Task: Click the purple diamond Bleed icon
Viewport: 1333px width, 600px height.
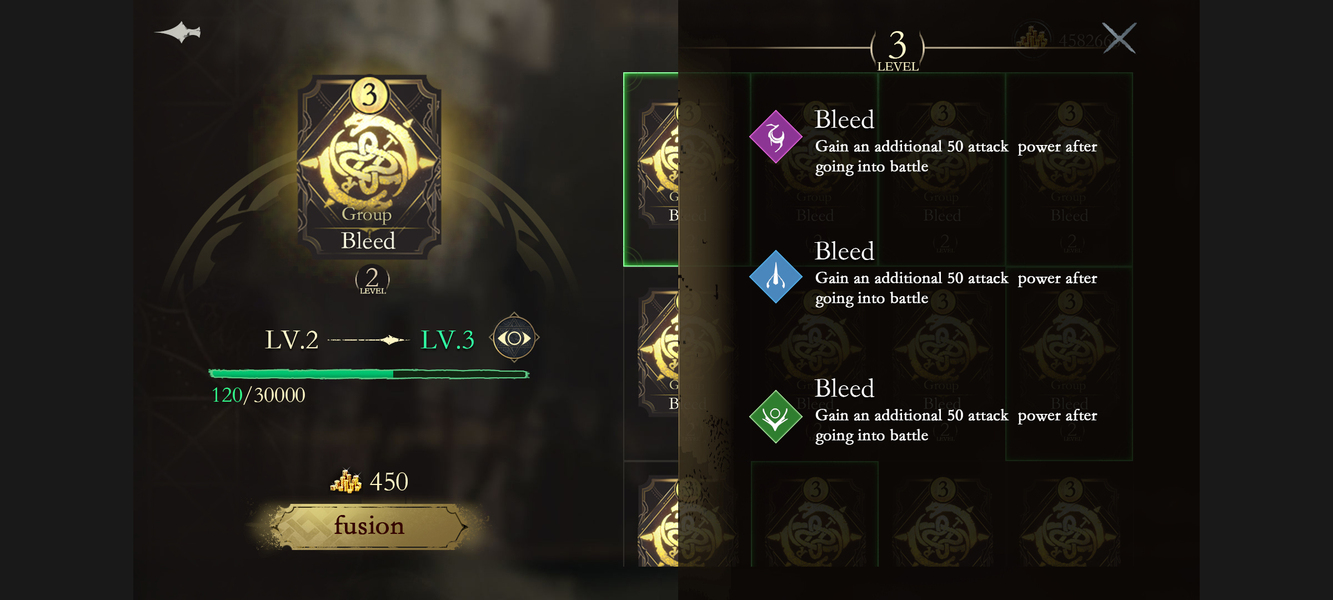Action: [x=776, y=137]
